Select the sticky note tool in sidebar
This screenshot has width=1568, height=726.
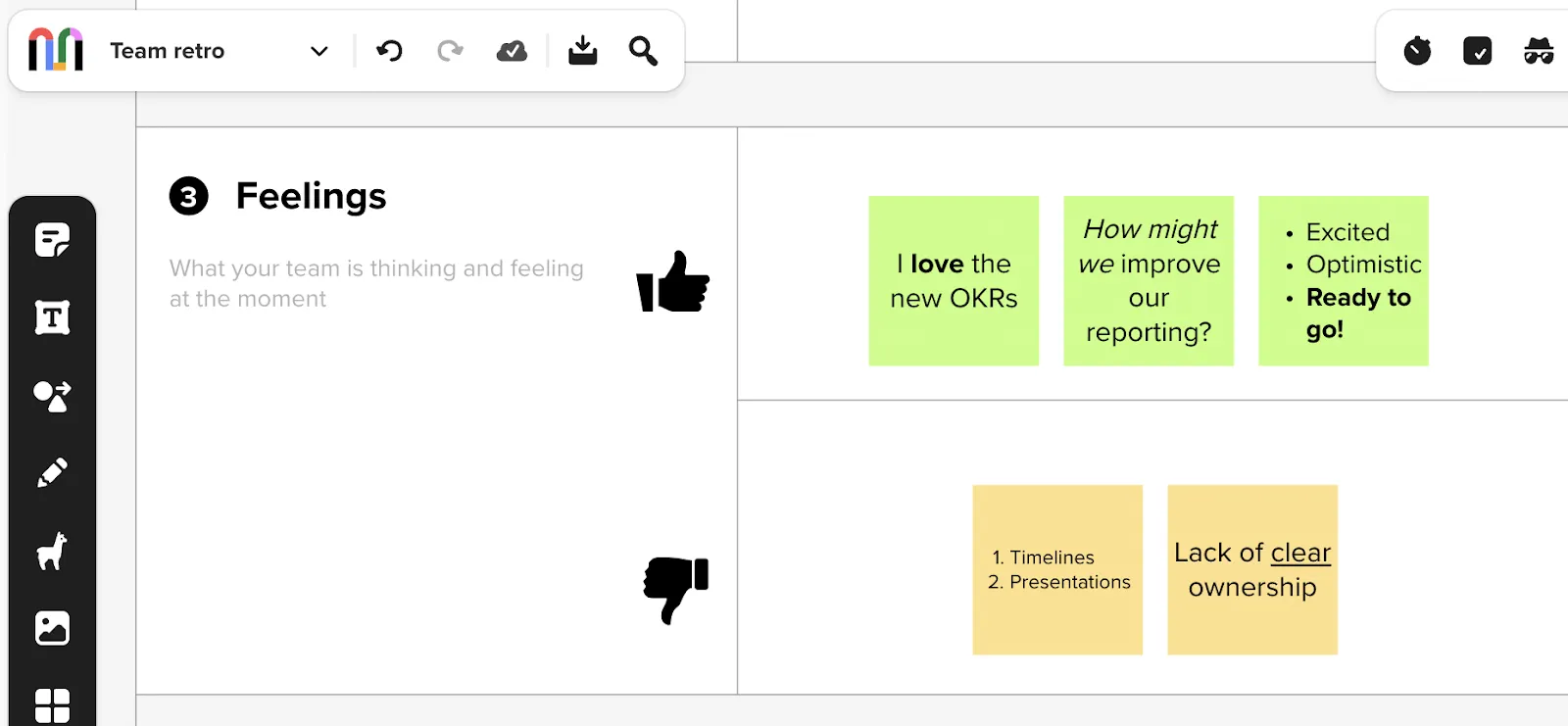tap(52, 239)
